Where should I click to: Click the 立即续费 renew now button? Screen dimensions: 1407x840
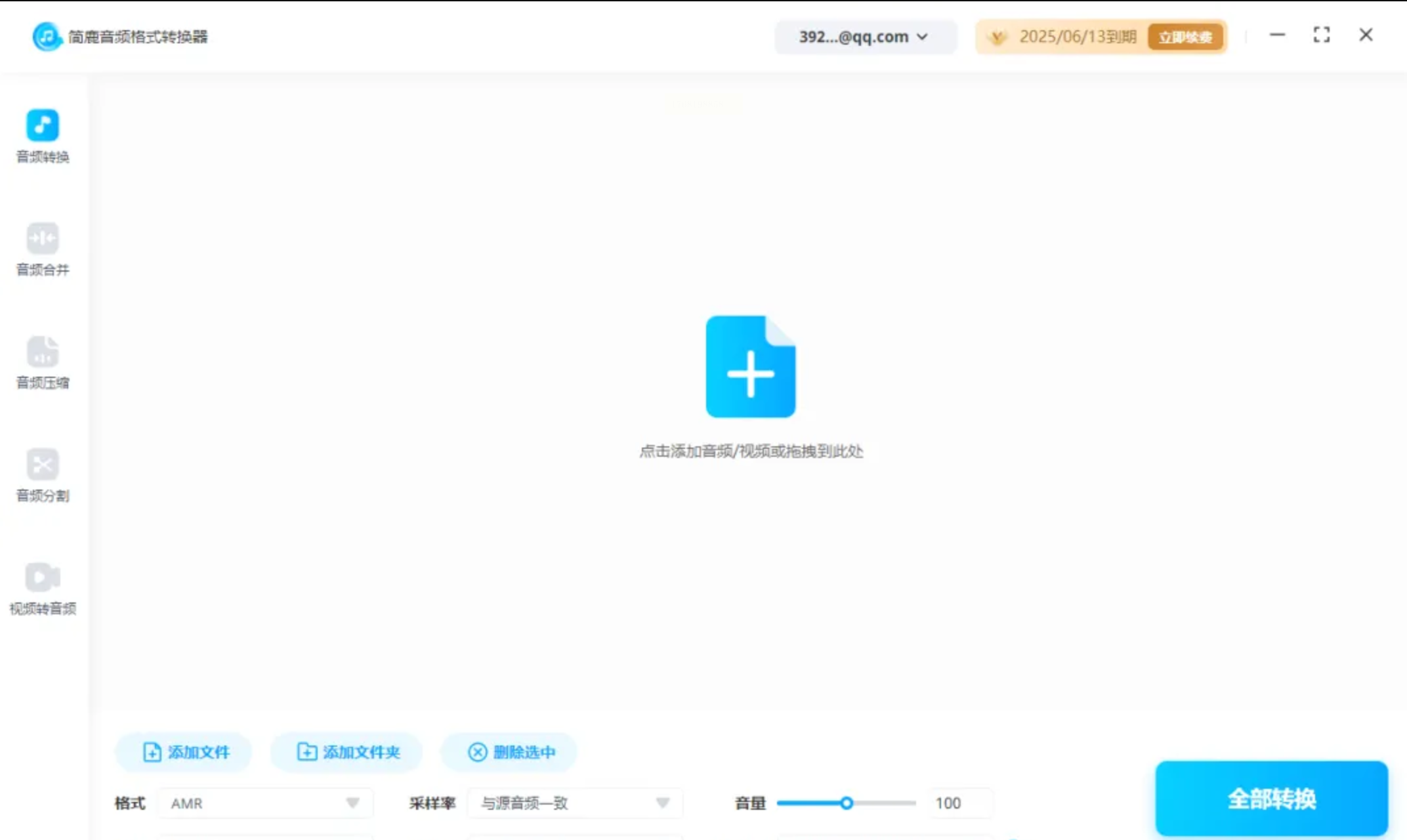1185,37
